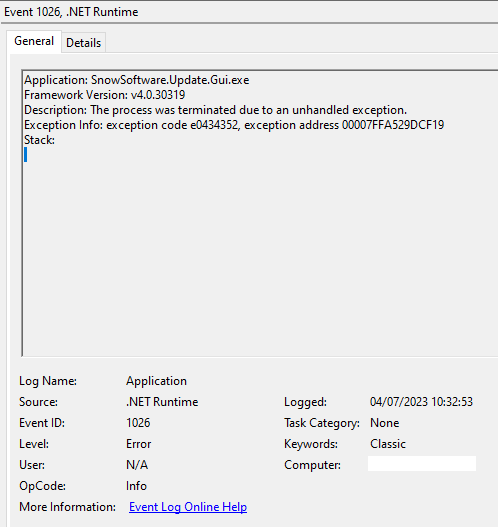Select the Source value .NET Runtime
The height and width of the screenshot is (527, 498).
click(162, 402)
